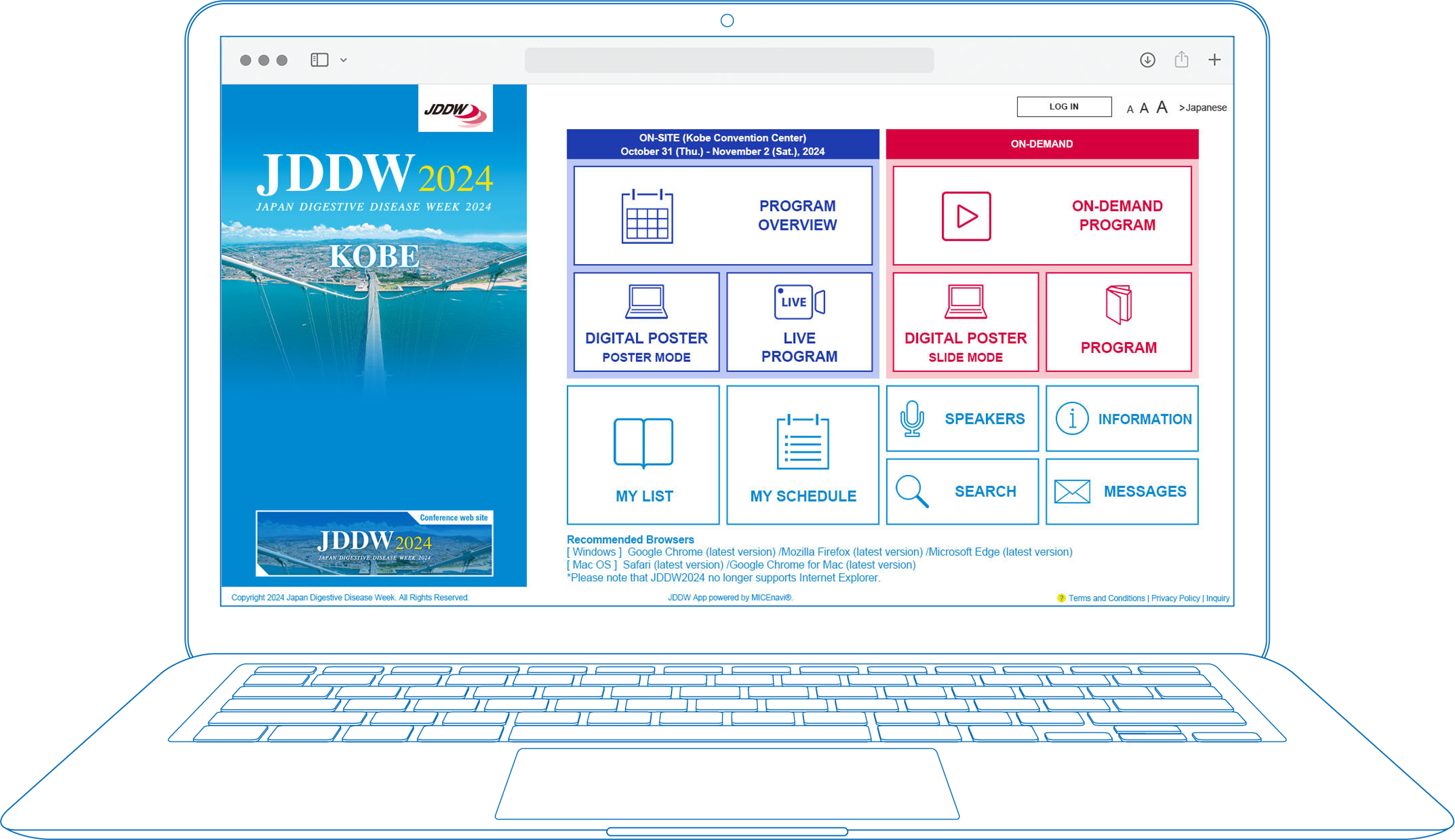The width and height of the screenshot is (1455, 840).
Task: Click the Recommended Browsers heading
Action: (630, 540)
